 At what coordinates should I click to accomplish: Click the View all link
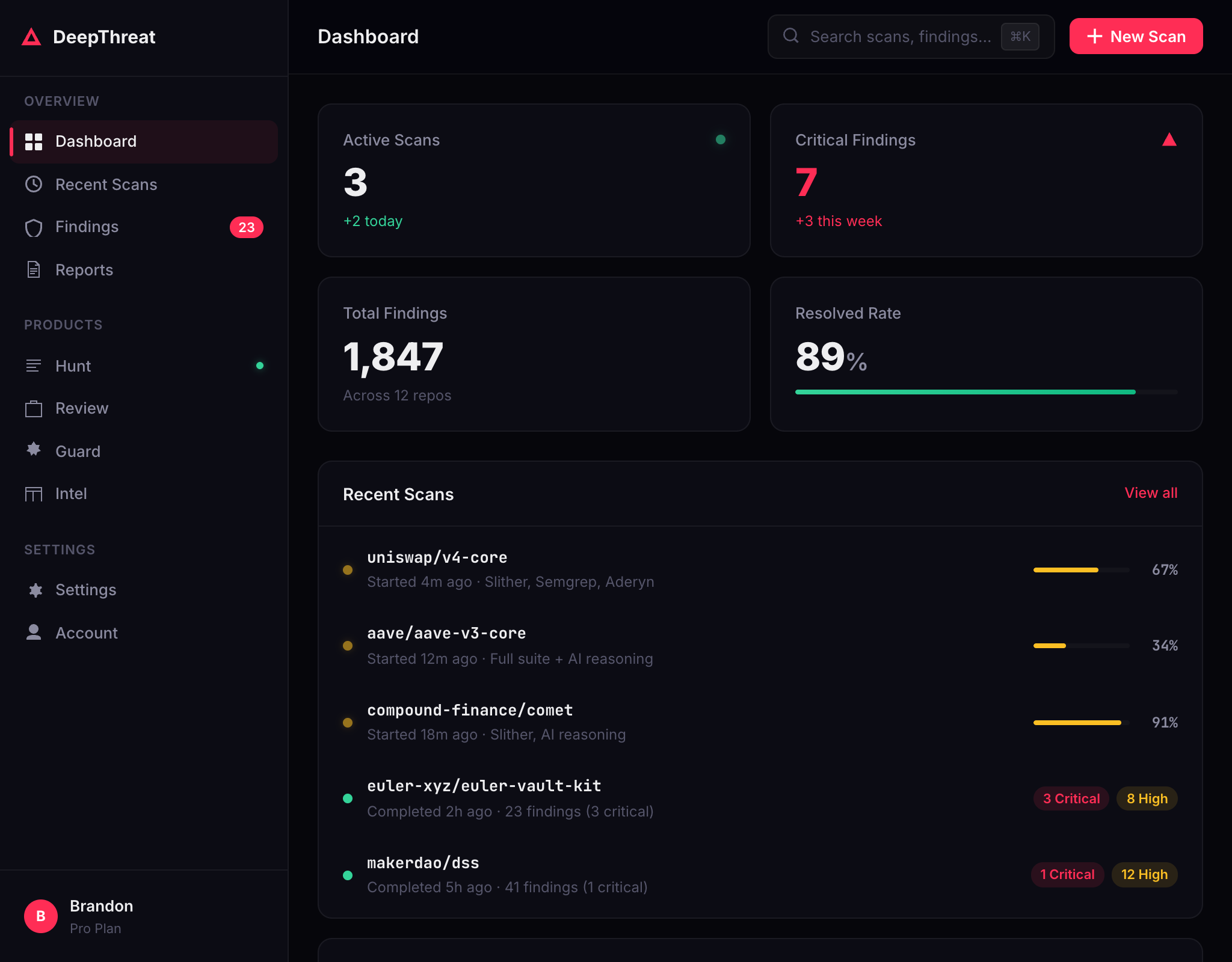[x=1151, y=493]
